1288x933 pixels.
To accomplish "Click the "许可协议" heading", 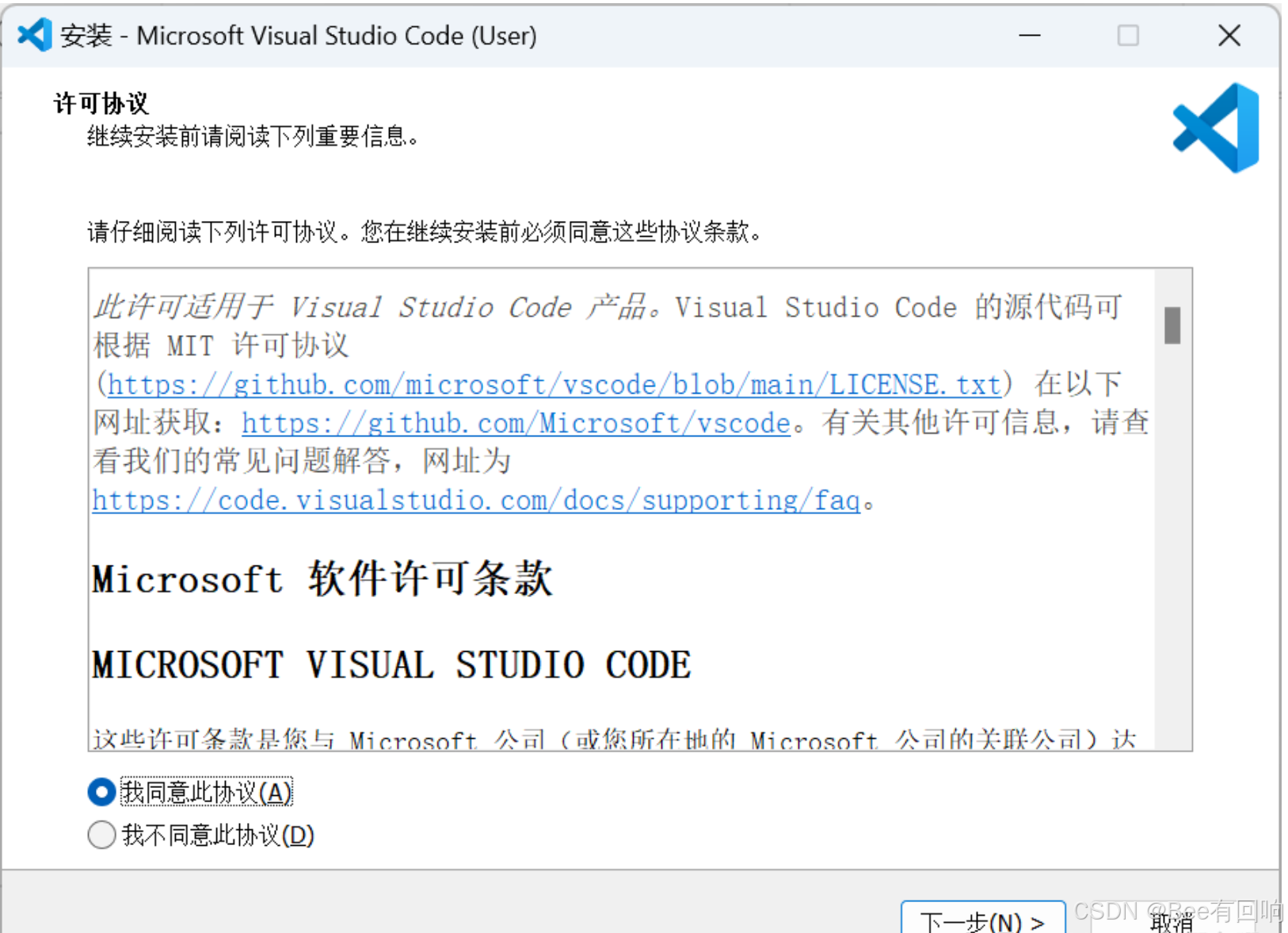I will click(x=100, y=101).
